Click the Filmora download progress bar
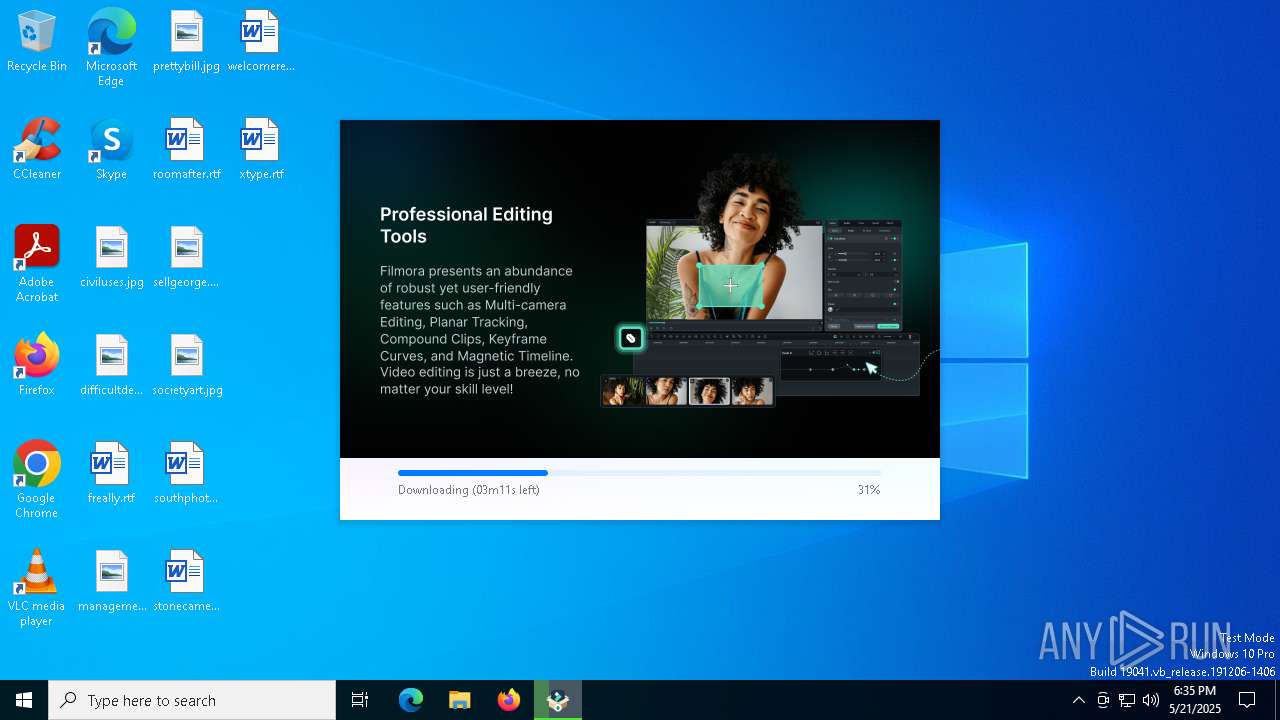Image resolution: width=1280 pixels, height=720 pixels. click(640, 473)
